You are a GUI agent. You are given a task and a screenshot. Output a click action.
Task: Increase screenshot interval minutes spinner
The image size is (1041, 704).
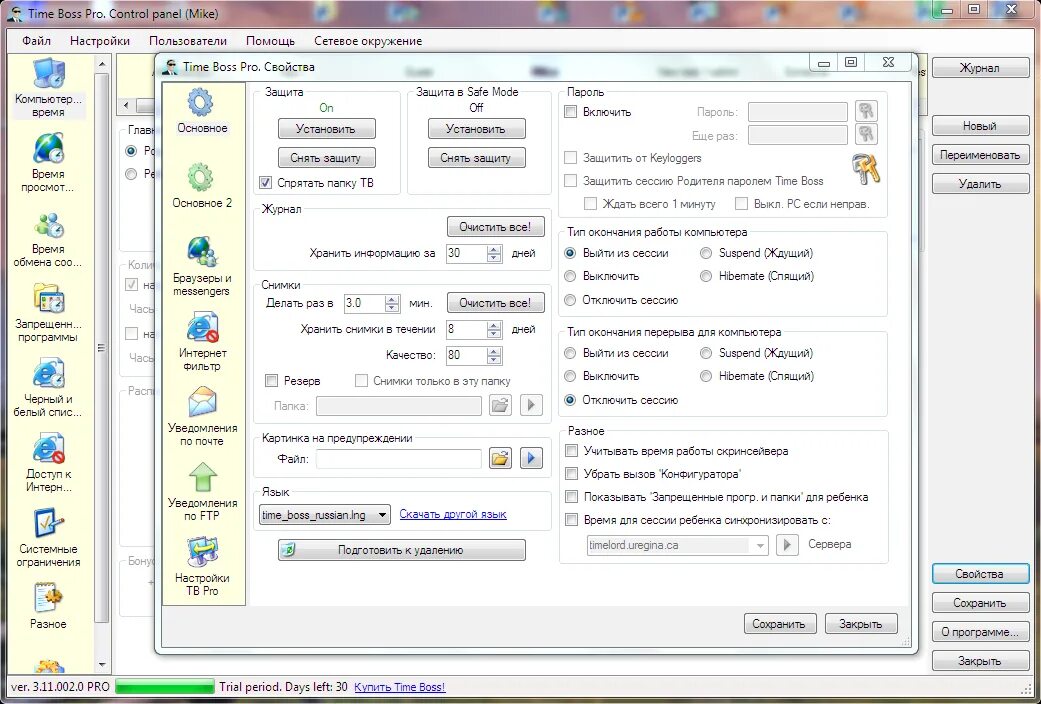click(392, 299)
